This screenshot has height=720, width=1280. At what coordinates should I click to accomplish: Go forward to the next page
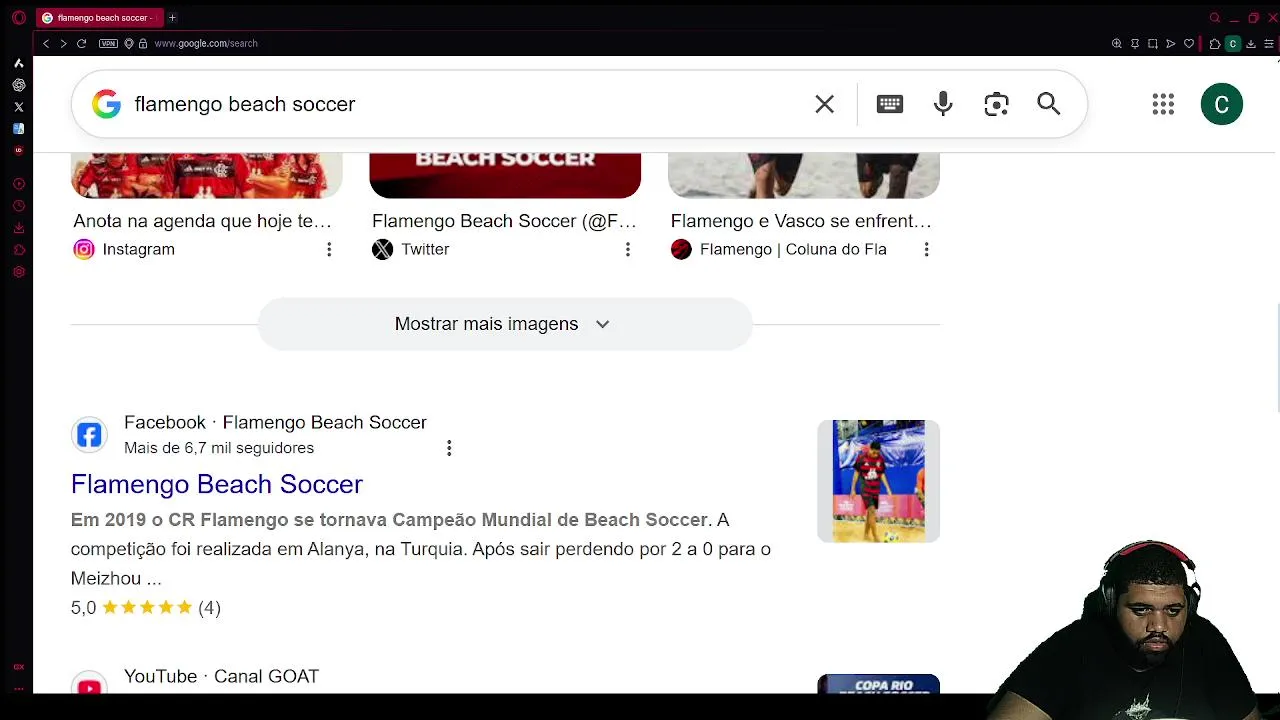point(63,44)
